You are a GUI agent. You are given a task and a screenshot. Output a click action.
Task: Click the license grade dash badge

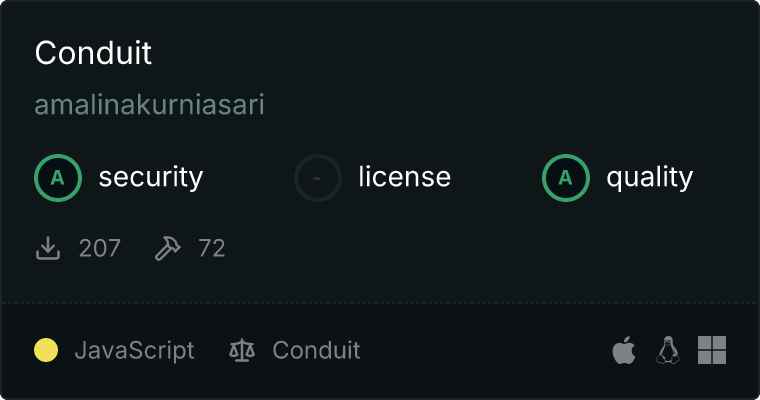pyautogui.click(x=318, y=178)
